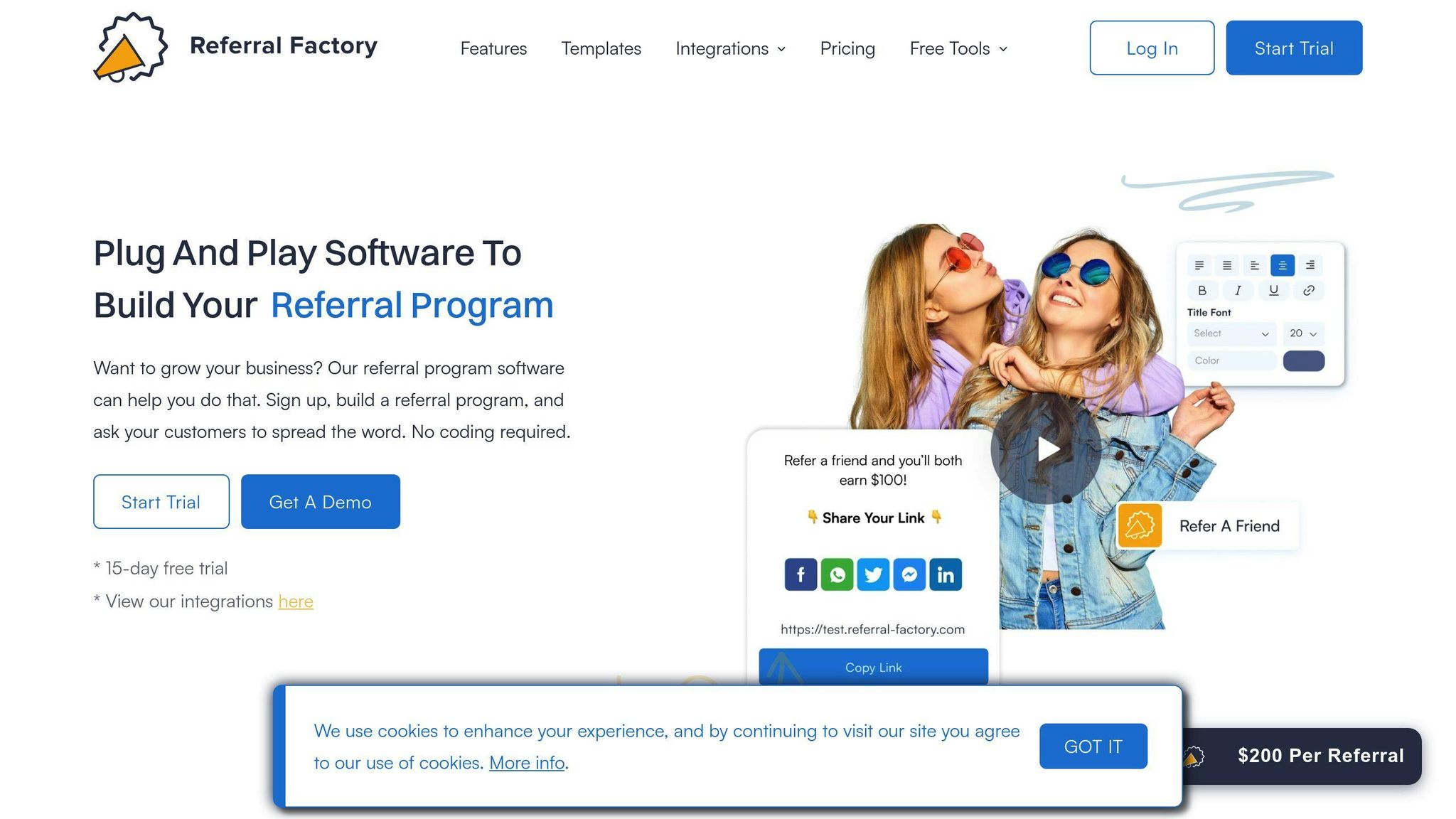Click the 'Share Your Link' heading

(x=873, y=518)
